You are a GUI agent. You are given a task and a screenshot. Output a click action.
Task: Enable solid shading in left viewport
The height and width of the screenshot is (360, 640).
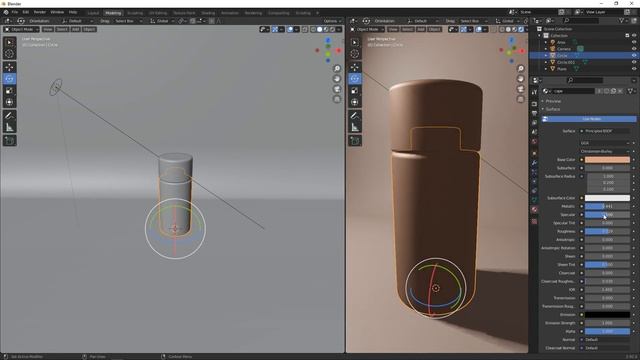(320, 29)
